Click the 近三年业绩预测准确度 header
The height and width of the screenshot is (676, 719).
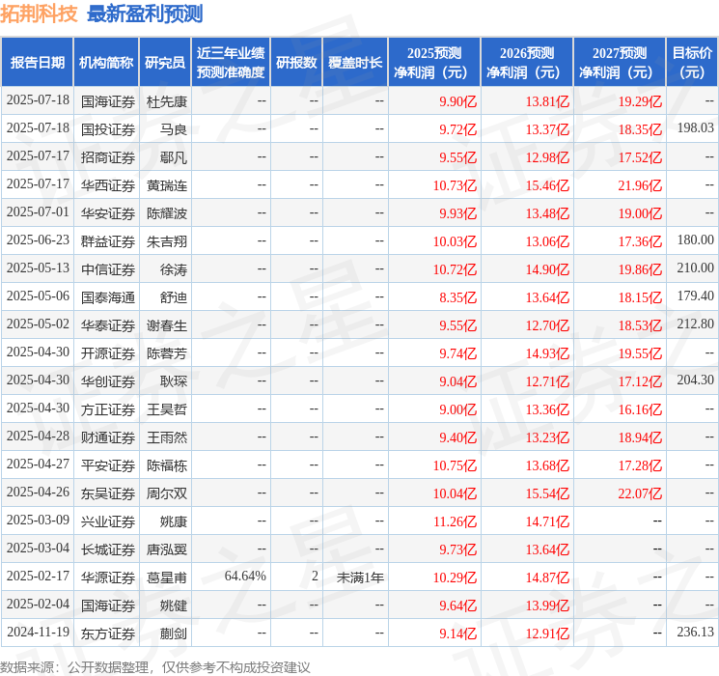(231, 62)
